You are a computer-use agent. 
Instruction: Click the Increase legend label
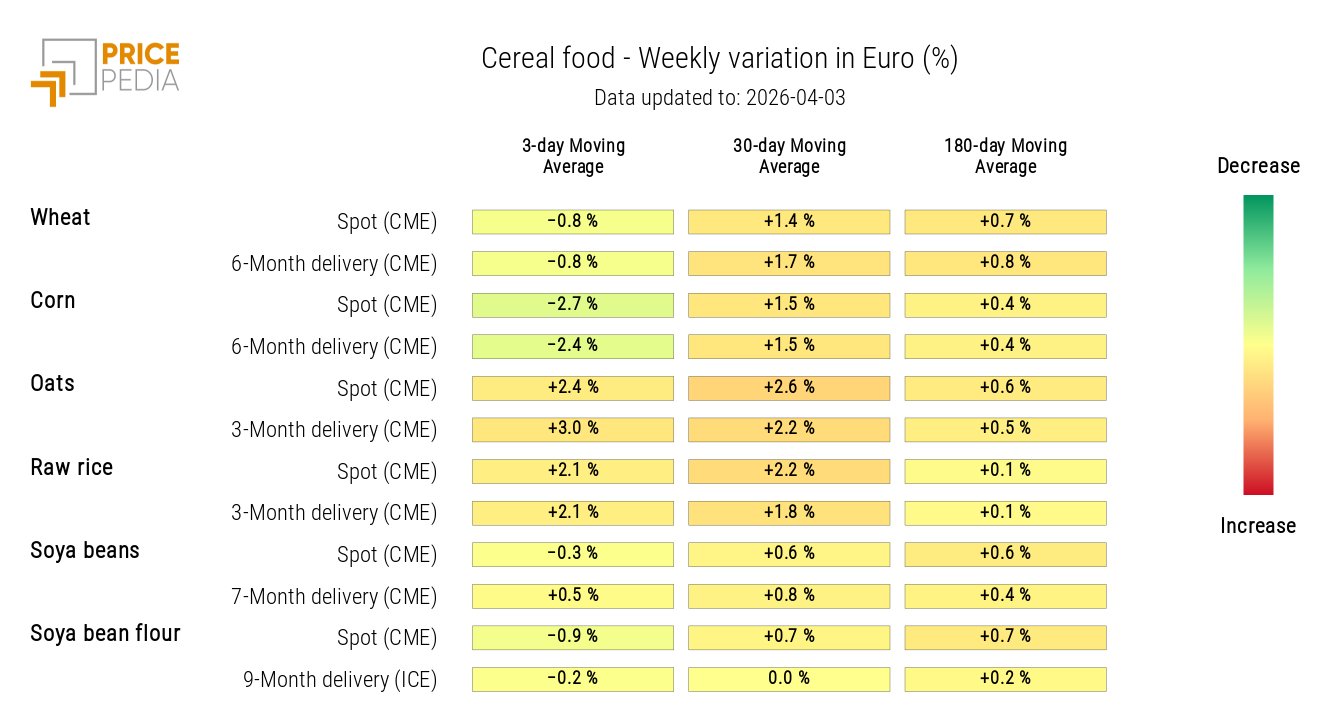point(1258,526)
